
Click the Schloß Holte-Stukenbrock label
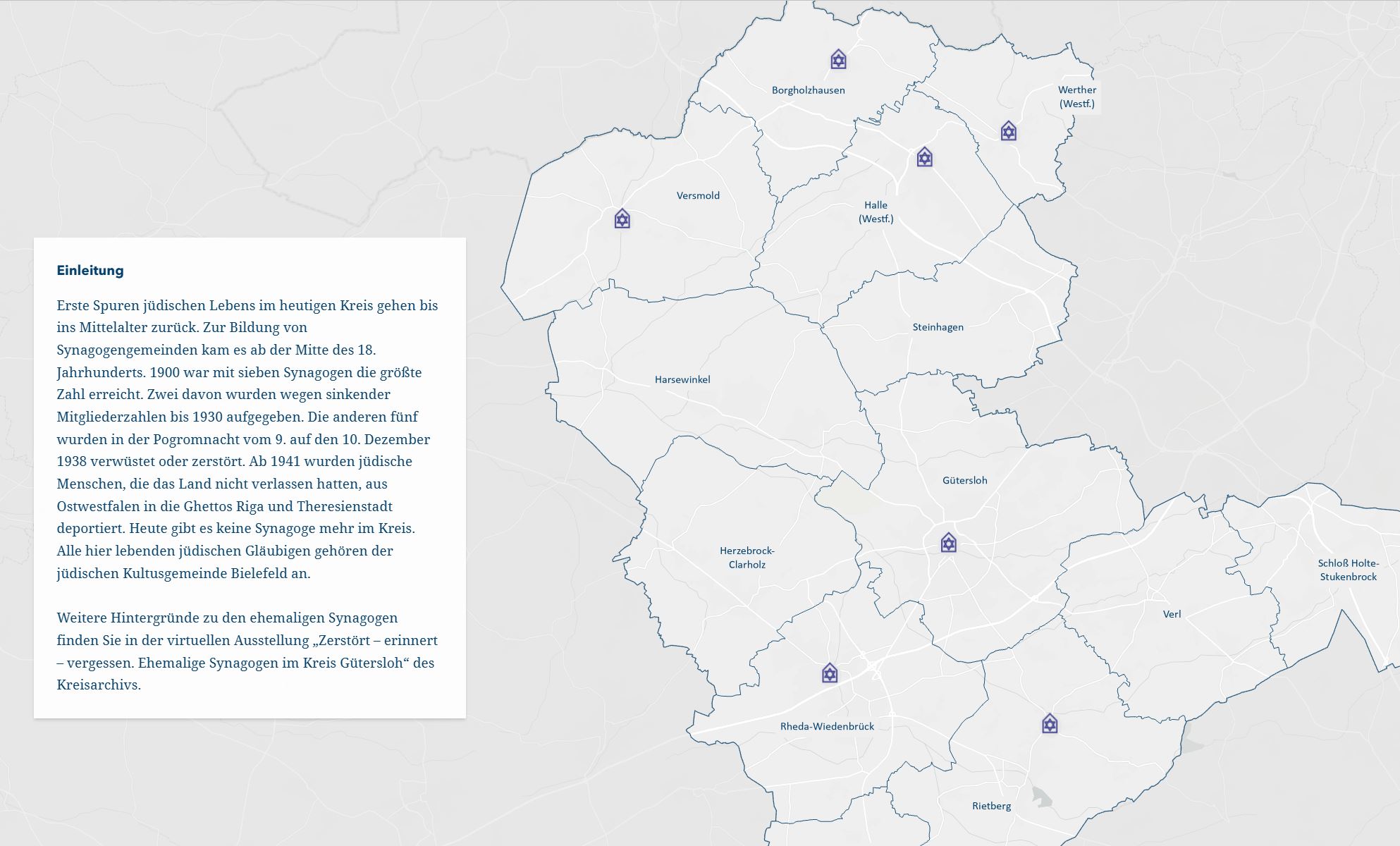click(1349, 570)
